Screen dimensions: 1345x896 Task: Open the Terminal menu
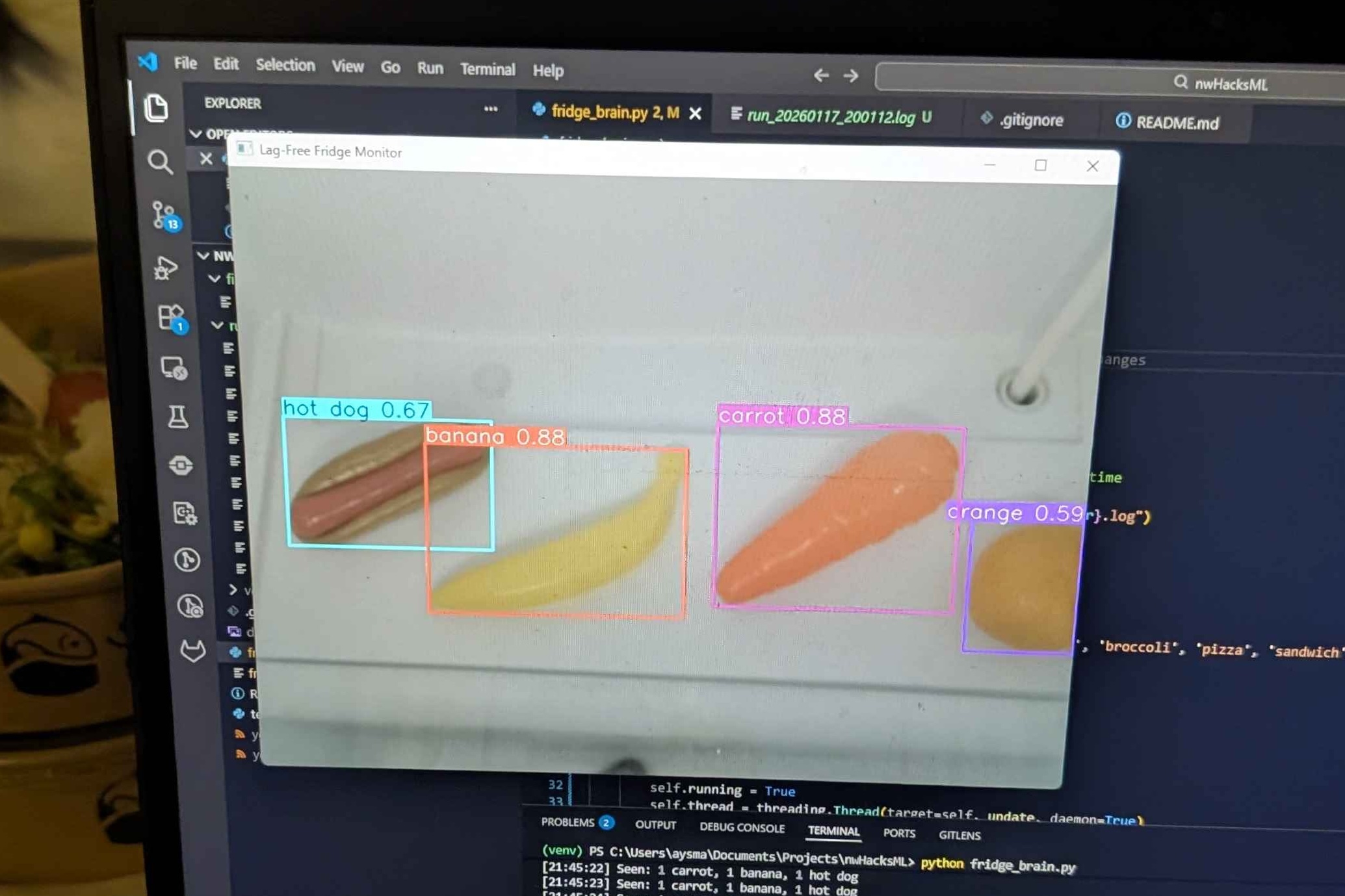point(488,70)
